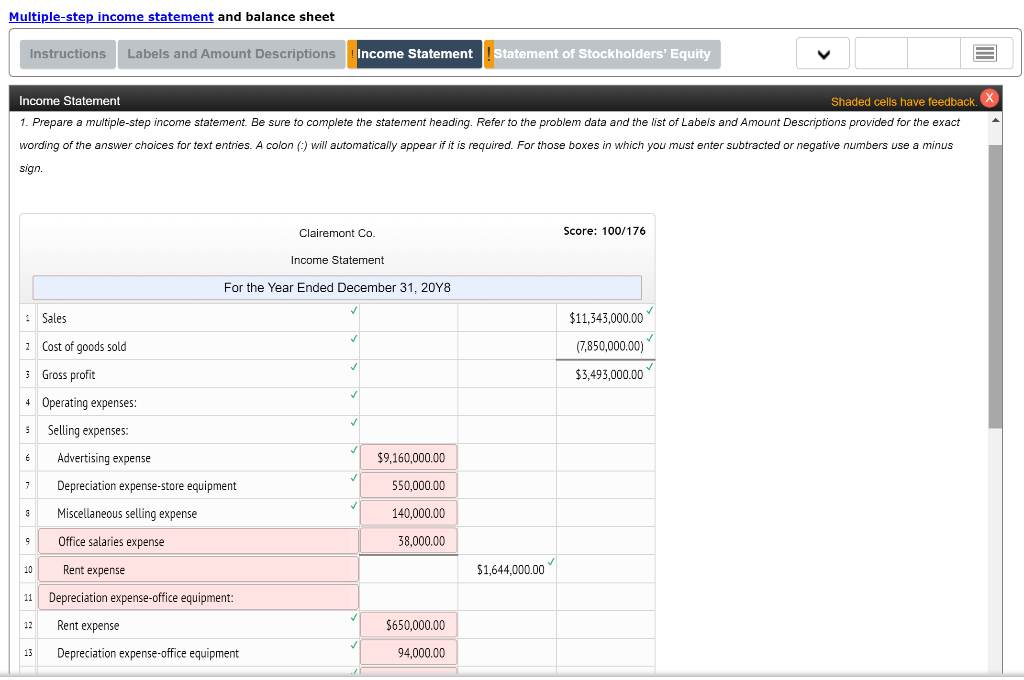
Task: Select the Labels and Amount Descriptions tab
Action: point(231,54)
